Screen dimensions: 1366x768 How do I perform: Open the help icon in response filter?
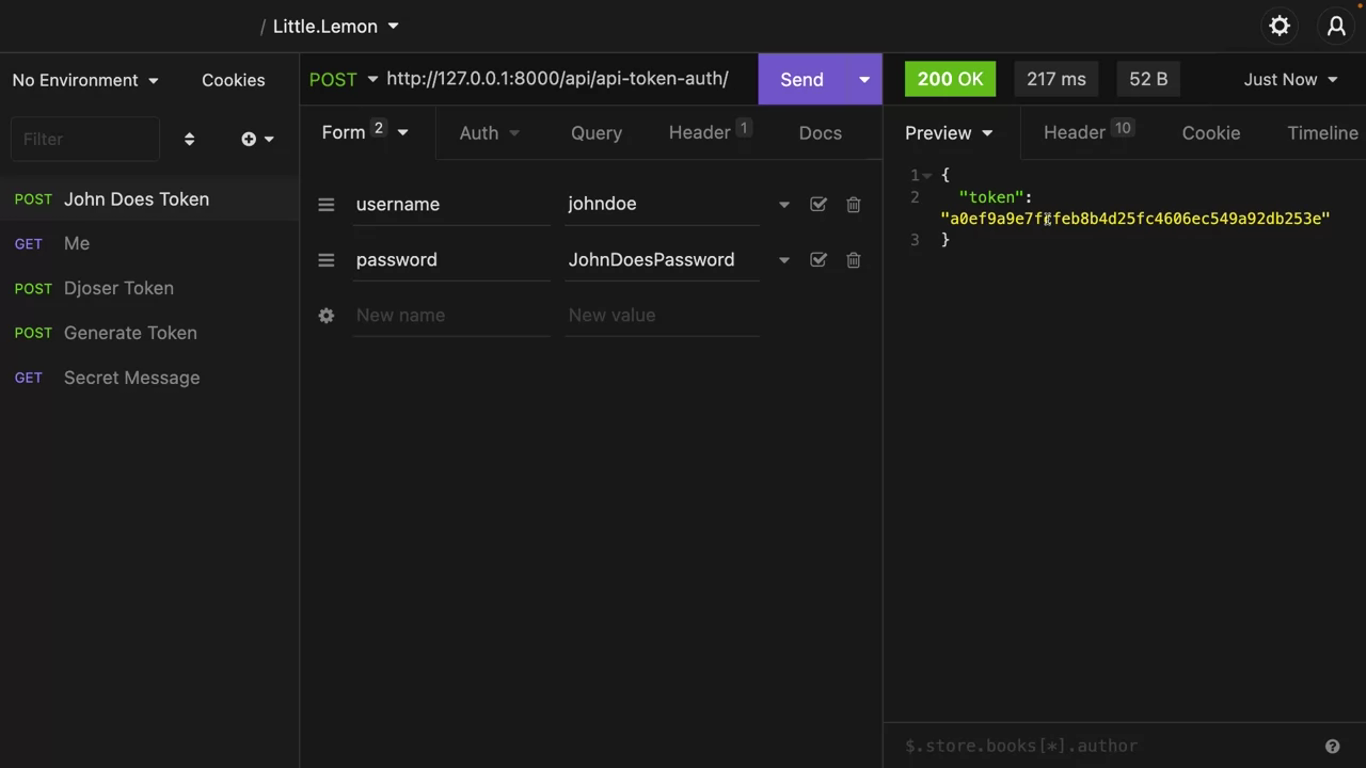(1332, 746)
